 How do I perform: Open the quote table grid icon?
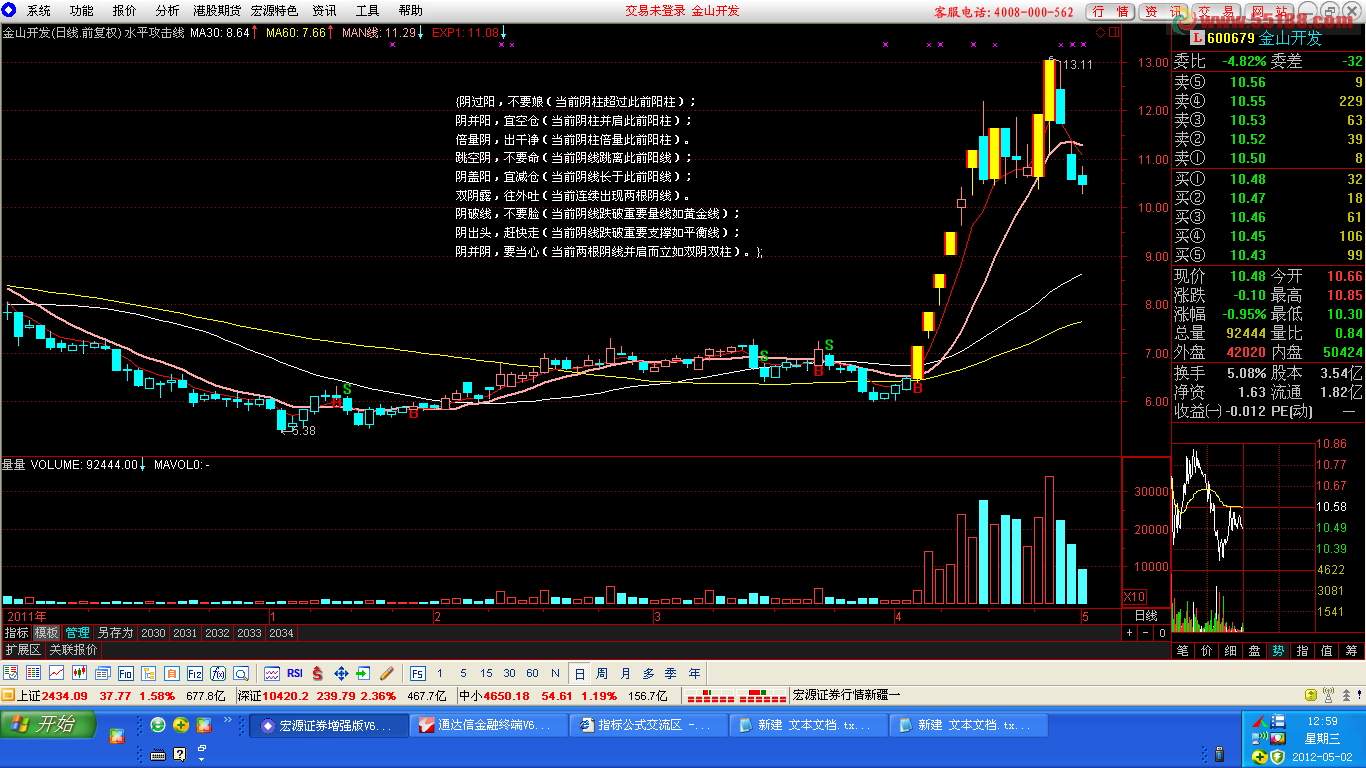coord(33,673)
